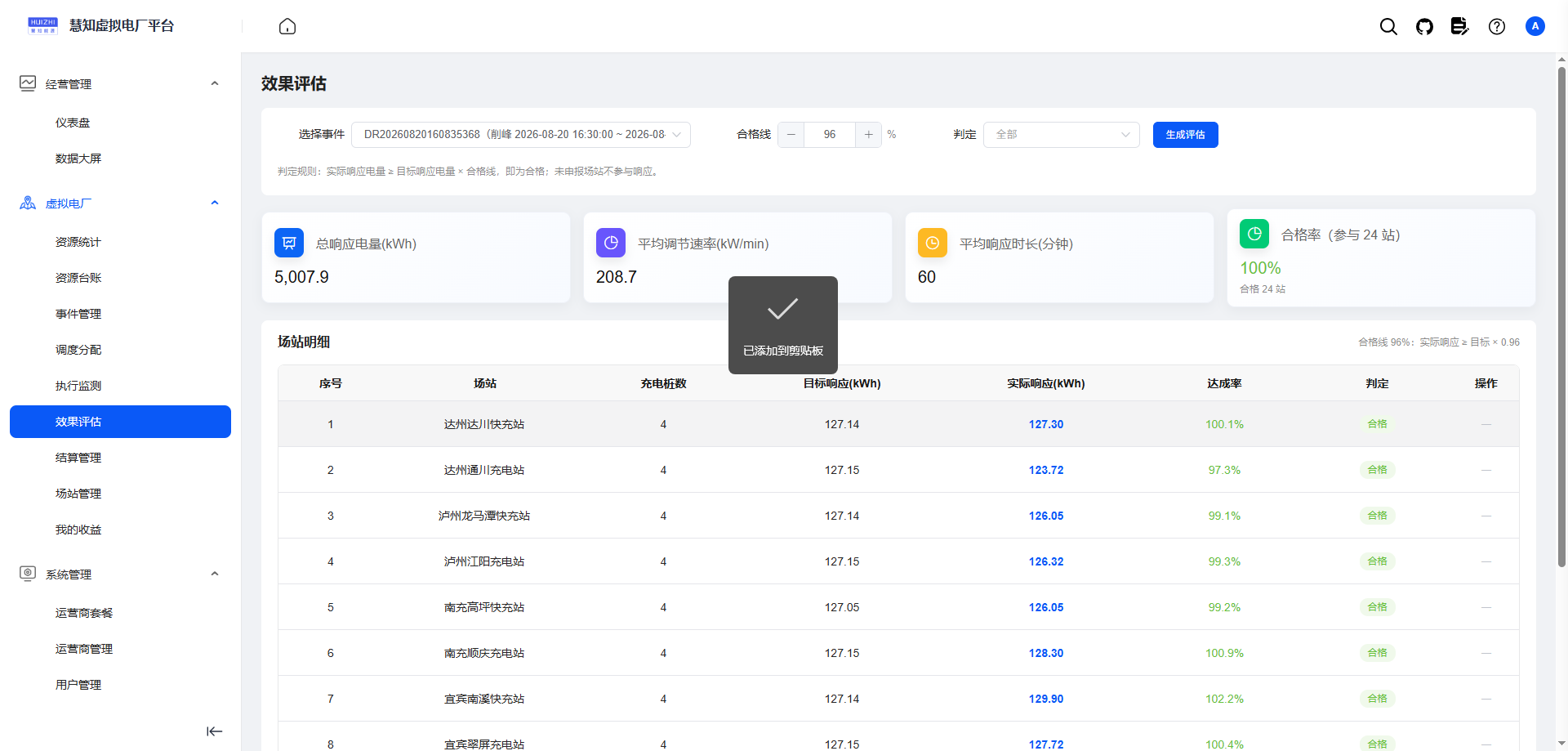Open 资源统计 menu item
Image resolution: width=1568 pixels, height=751 pixels.
(x=120, y=242)
